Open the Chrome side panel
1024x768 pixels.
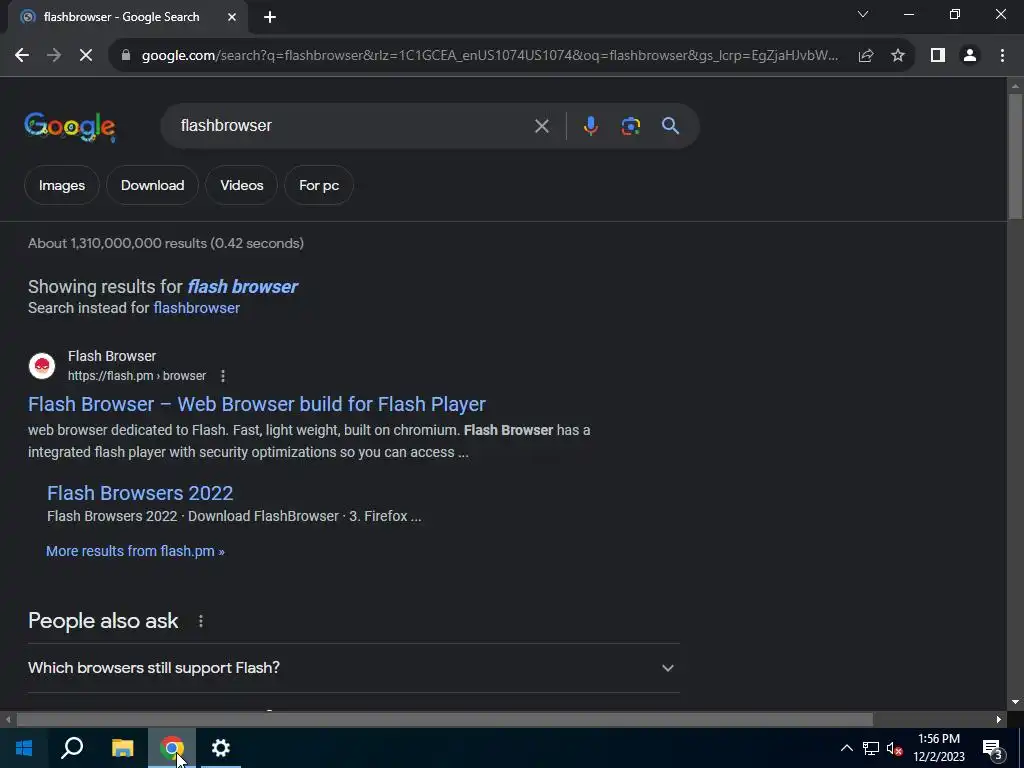(938, 56)
